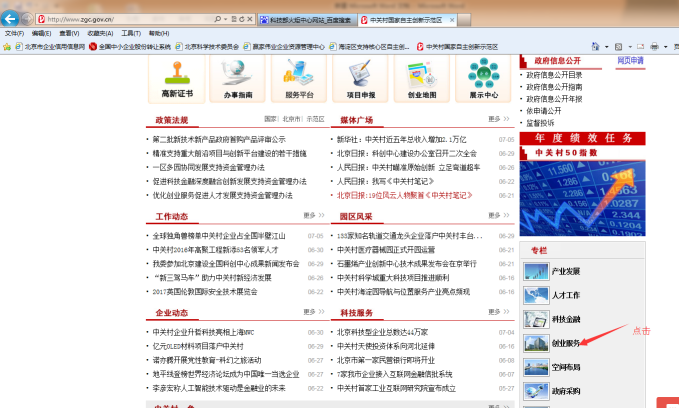679x408 pixels.
Task: Click the 展示中心 icon
Action: [483, 74]
